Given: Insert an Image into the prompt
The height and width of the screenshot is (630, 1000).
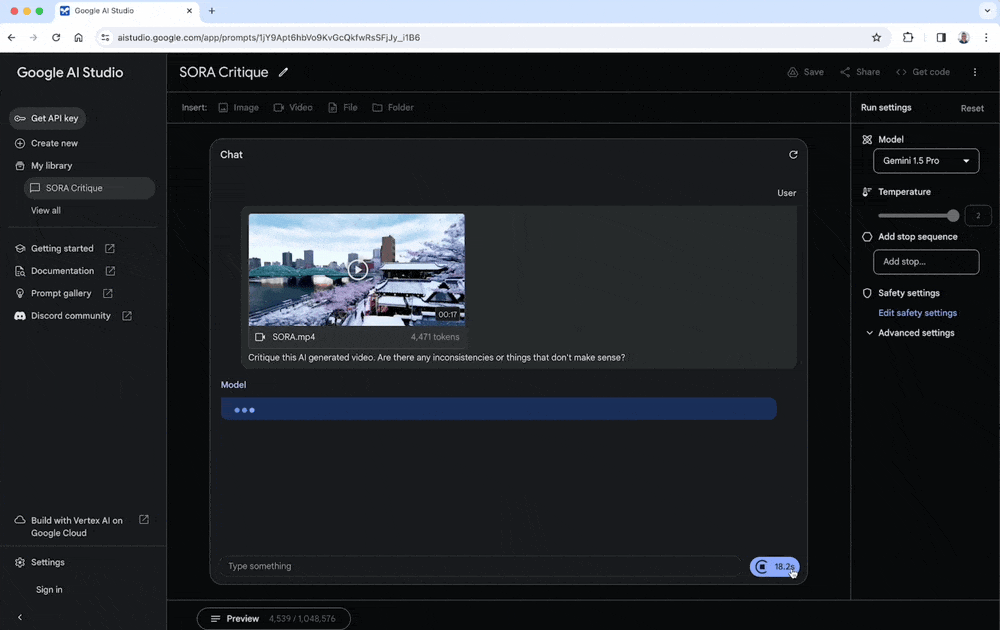Looking at the screenshot, I should [238, 108].
